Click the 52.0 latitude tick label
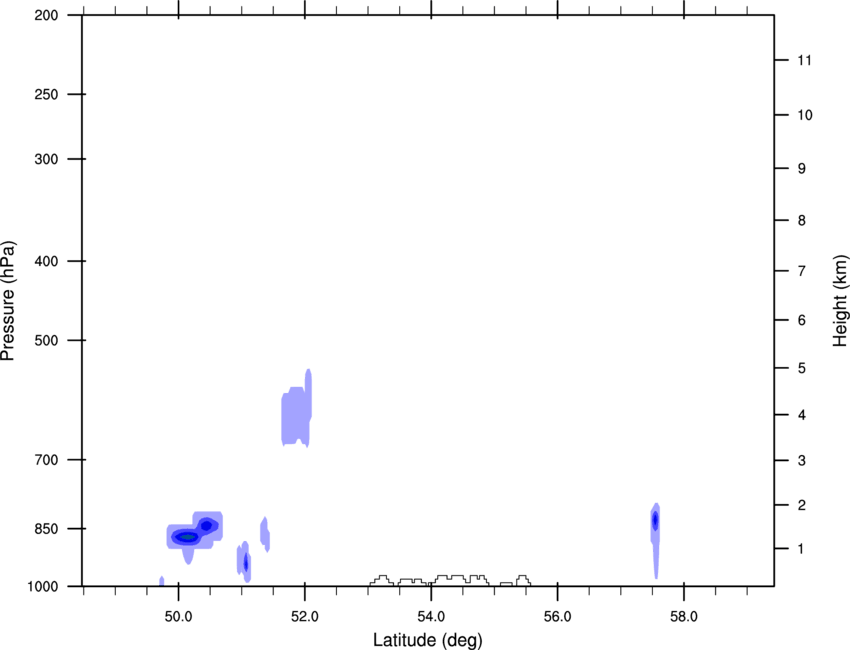Viewport: 850px width, 650px height. pos(305,617)
